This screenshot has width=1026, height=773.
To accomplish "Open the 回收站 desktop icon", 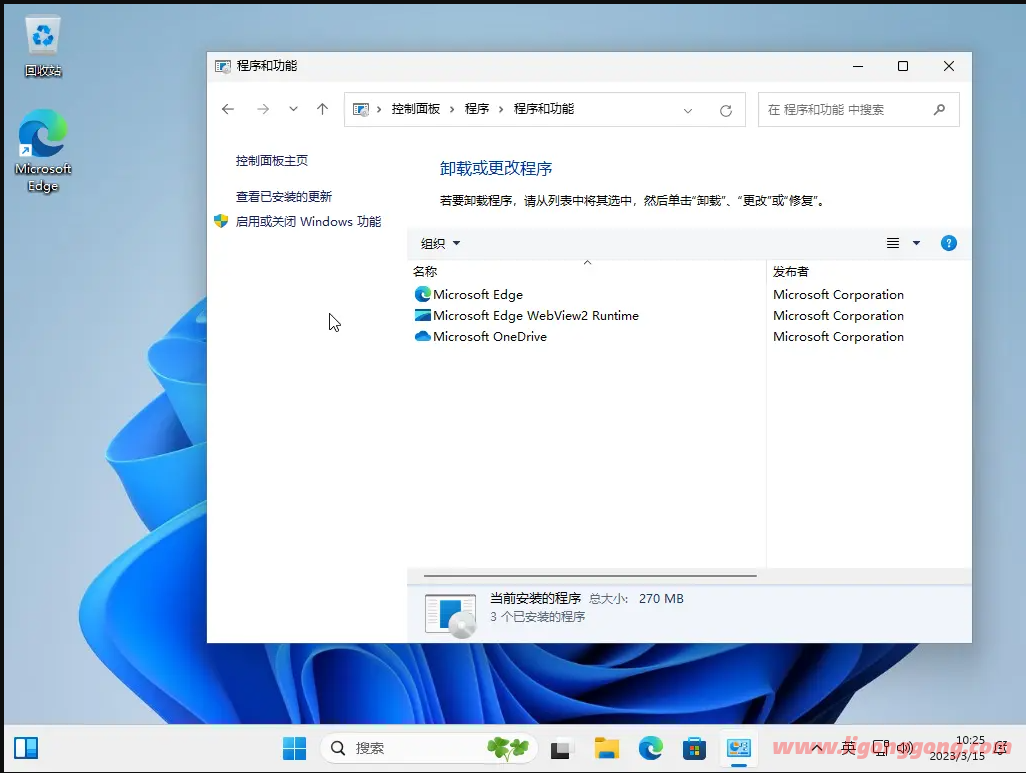I will pos(43,45).
